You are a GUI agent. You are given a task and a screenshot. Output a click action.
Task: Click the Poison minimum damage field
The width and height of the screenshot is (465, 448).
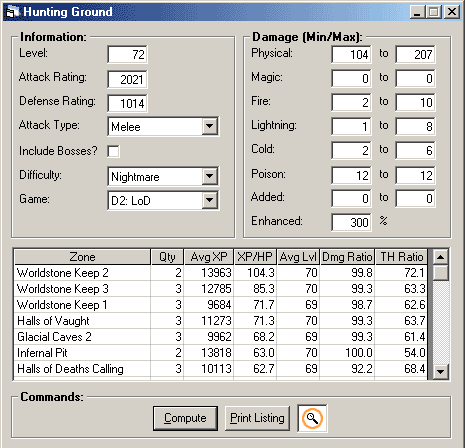(x=351, y=175)
